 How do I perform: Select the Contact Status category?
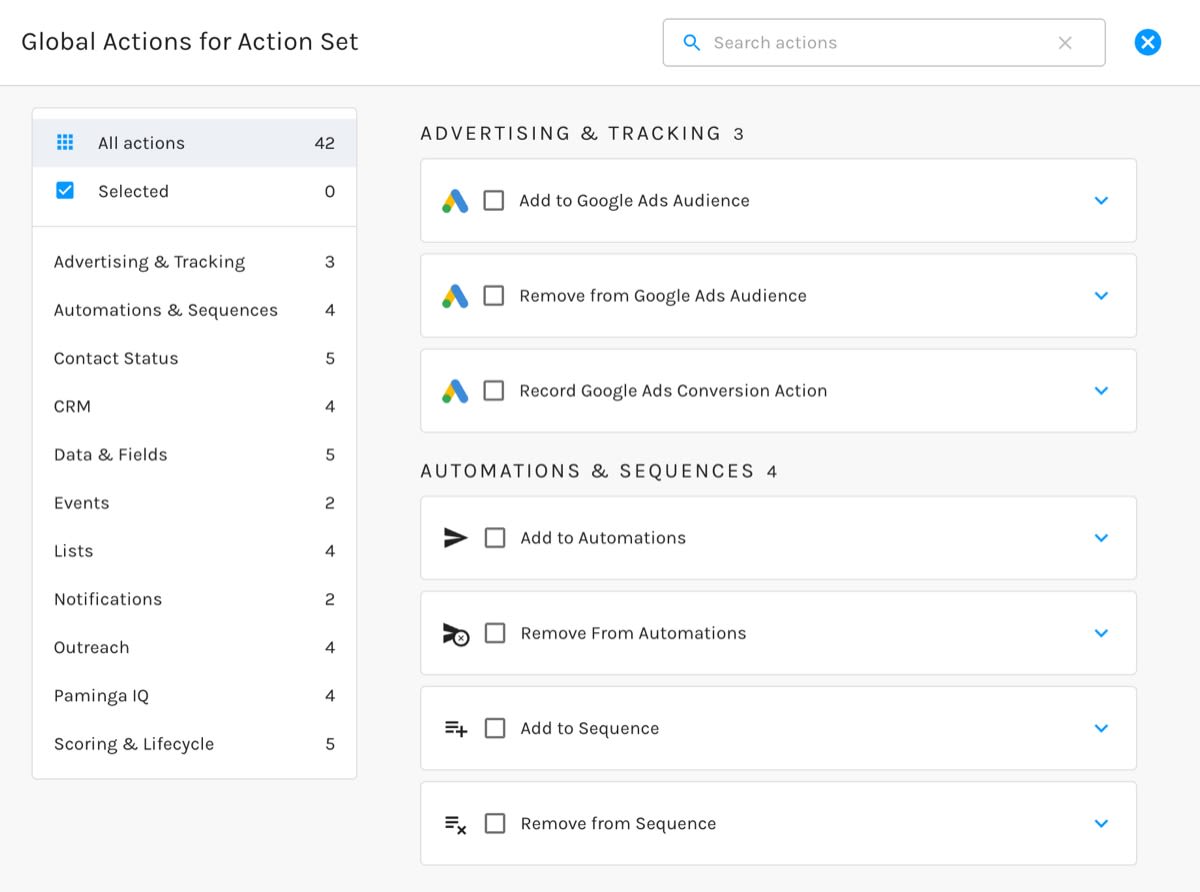(195, 358)
